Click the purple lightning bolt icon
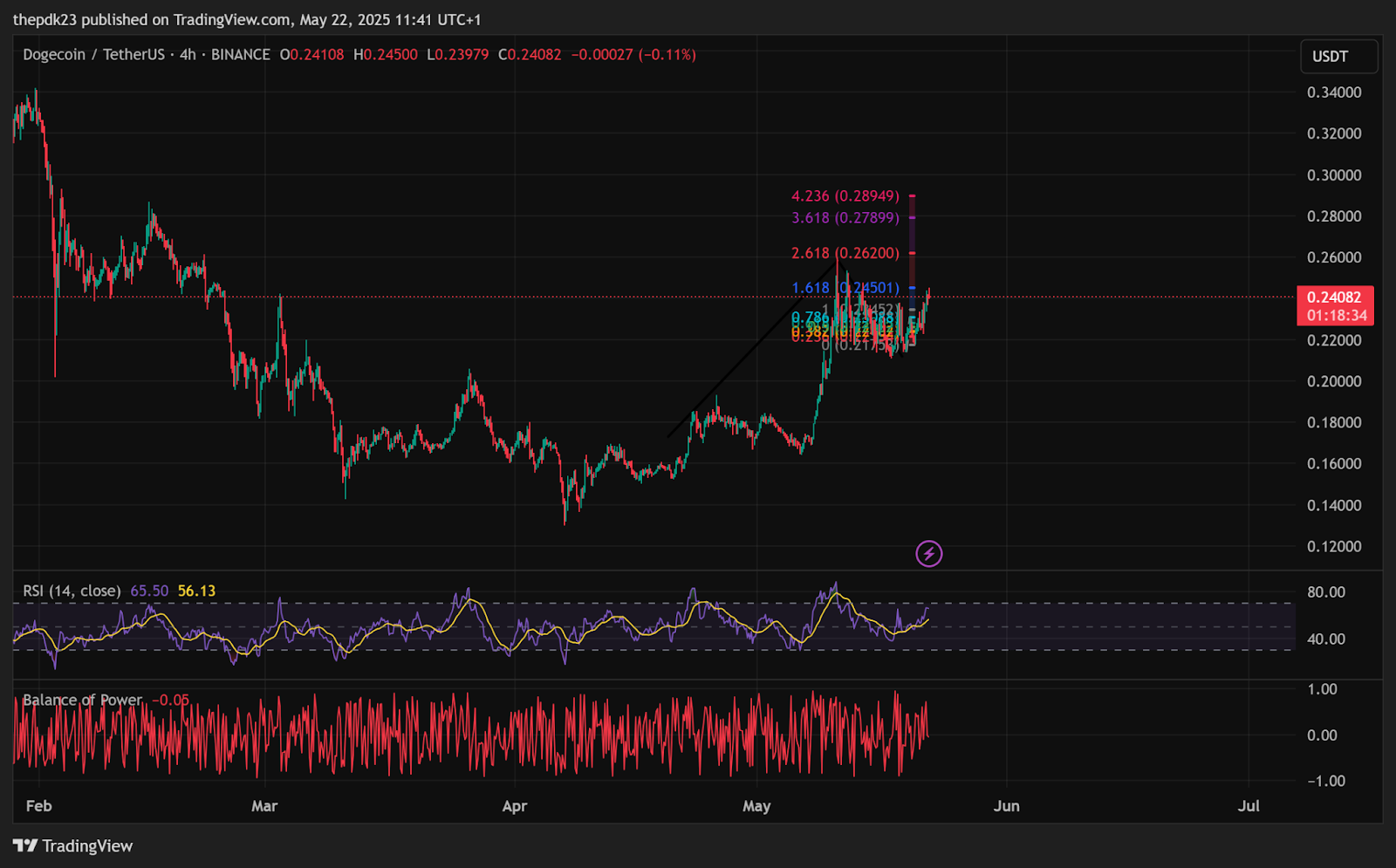1396x868 pixels. (929, 553)
